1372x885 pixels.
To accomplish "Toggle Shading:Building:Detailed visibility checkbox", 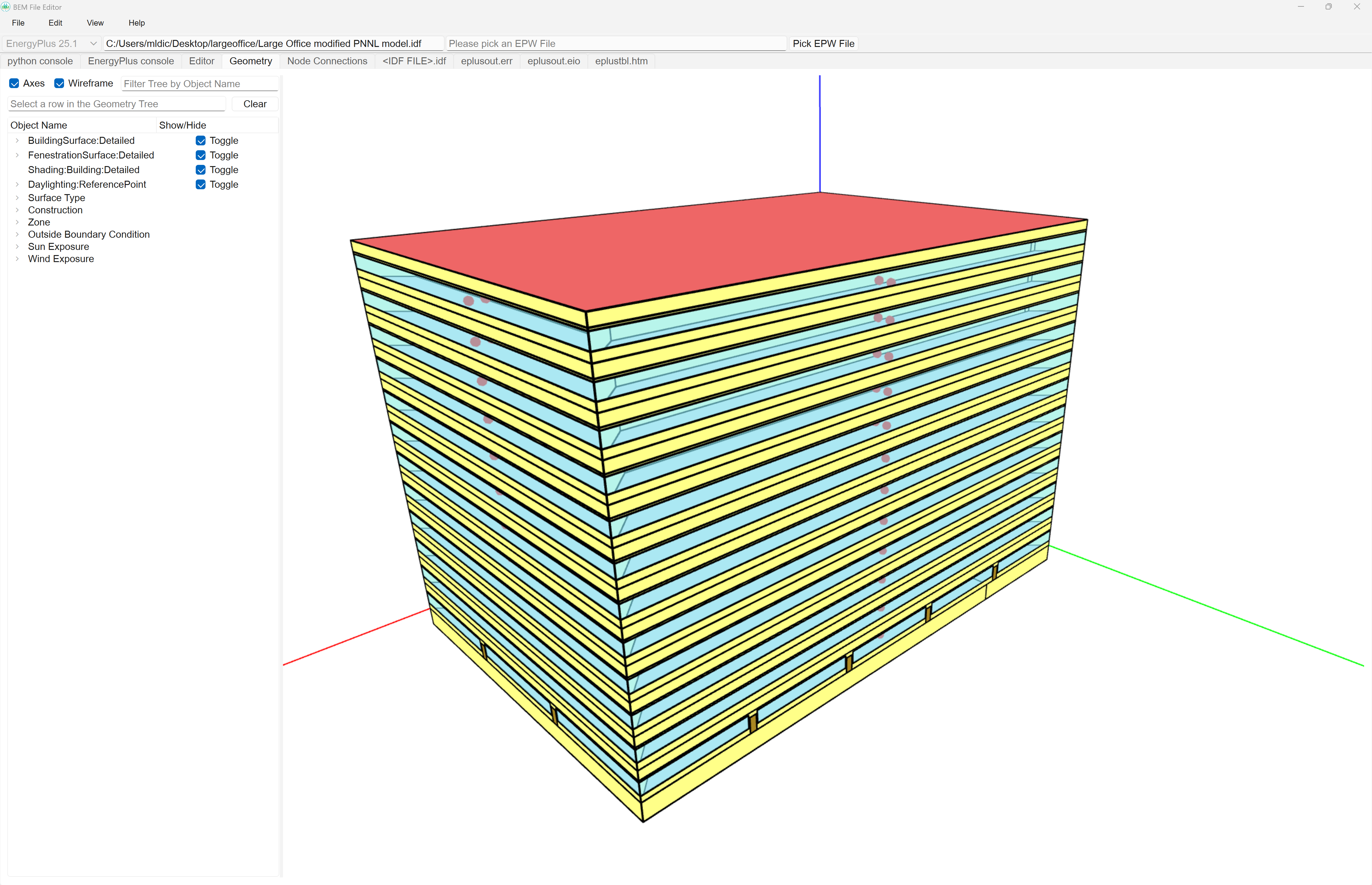I will [x=201, y=169].
